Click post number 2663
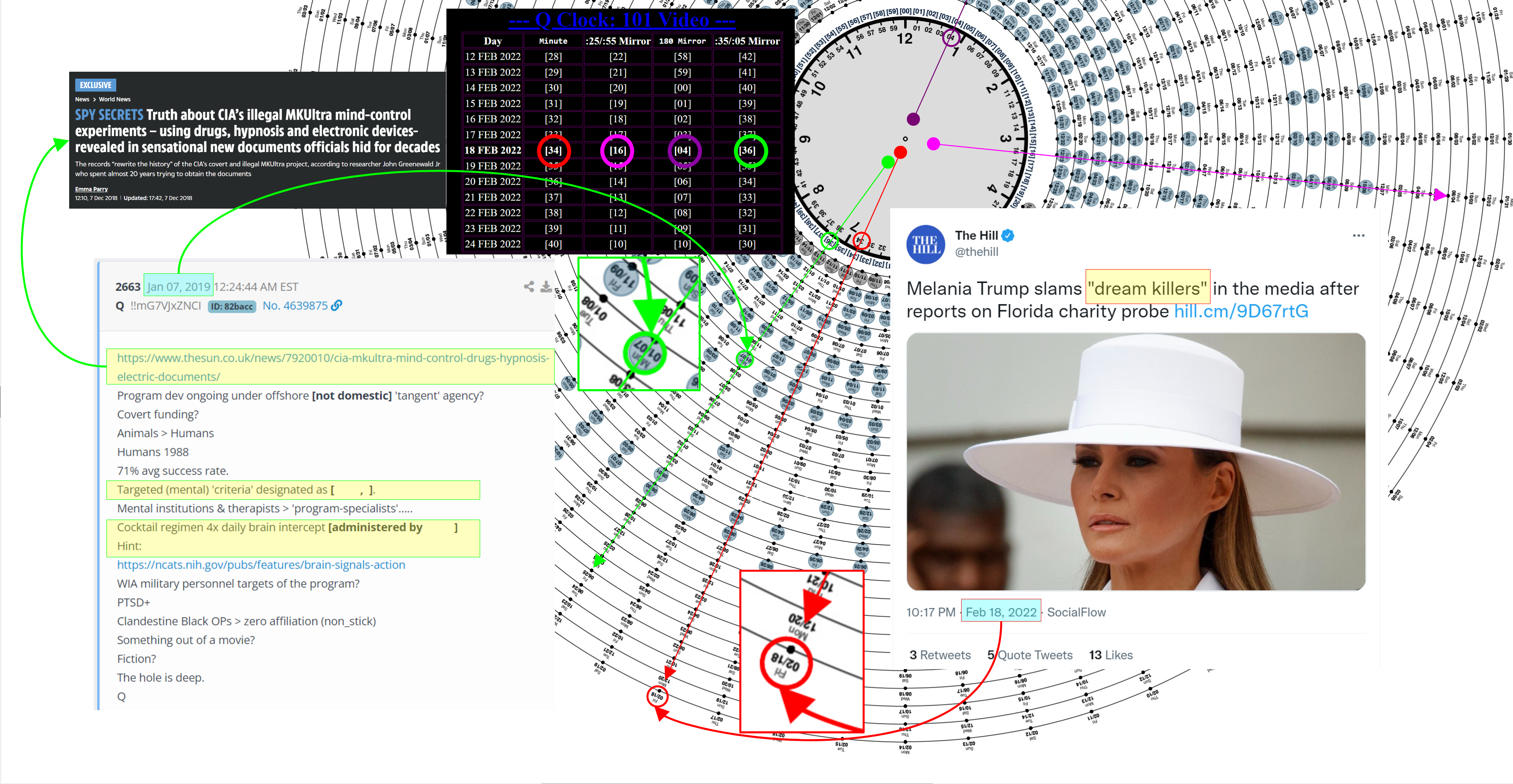Viewport: 1513px width, 784px height. coord(127,286)
